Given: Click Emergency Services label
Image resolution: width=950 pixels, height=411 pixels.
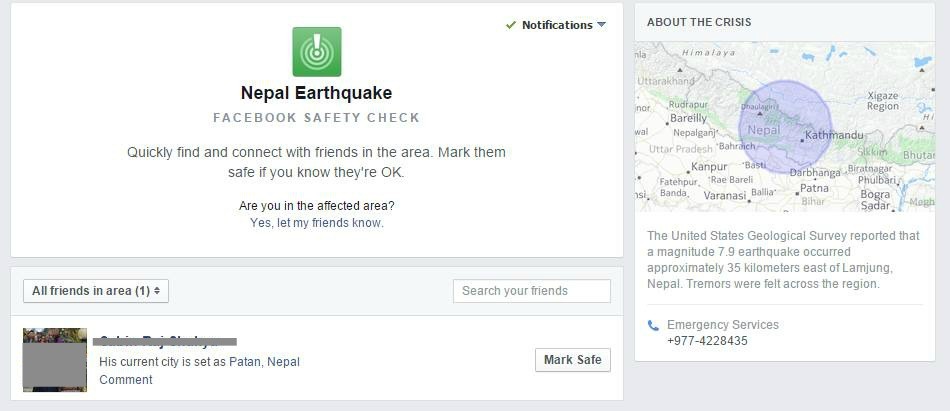Looking at the screenshot, I should (723, 325).
